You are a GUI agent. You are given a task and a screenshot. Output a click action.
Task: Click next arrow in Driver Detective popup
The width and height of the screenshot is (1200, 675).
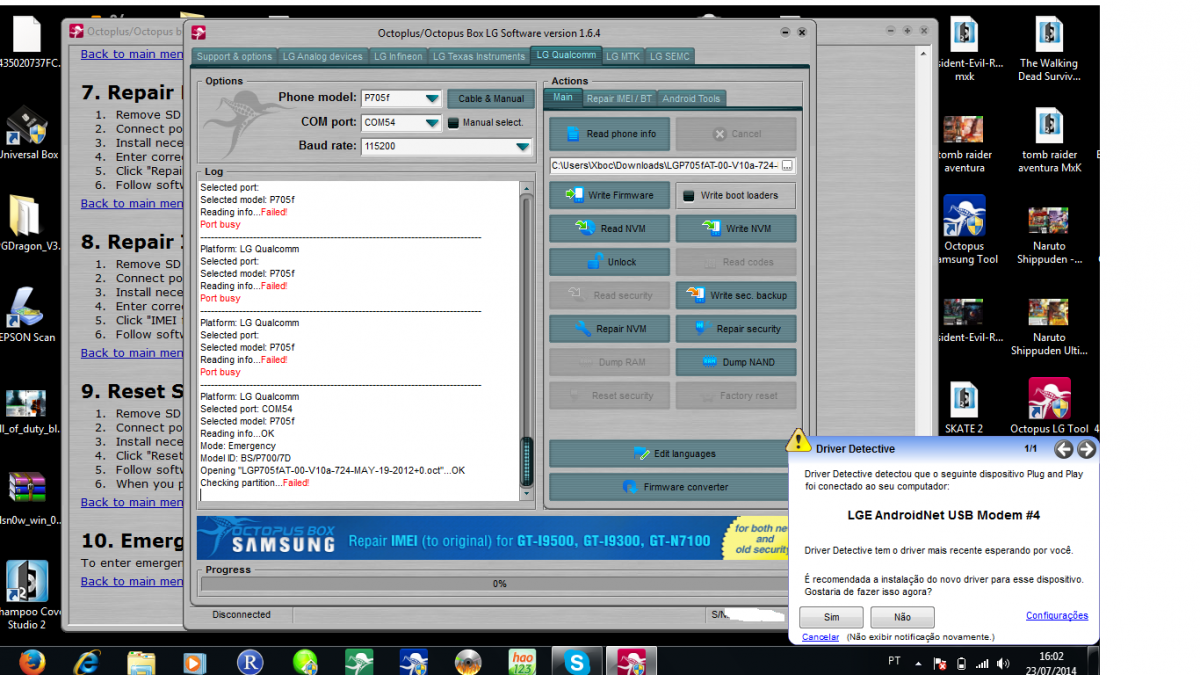pyautogui.click(x=1086, y=450)
